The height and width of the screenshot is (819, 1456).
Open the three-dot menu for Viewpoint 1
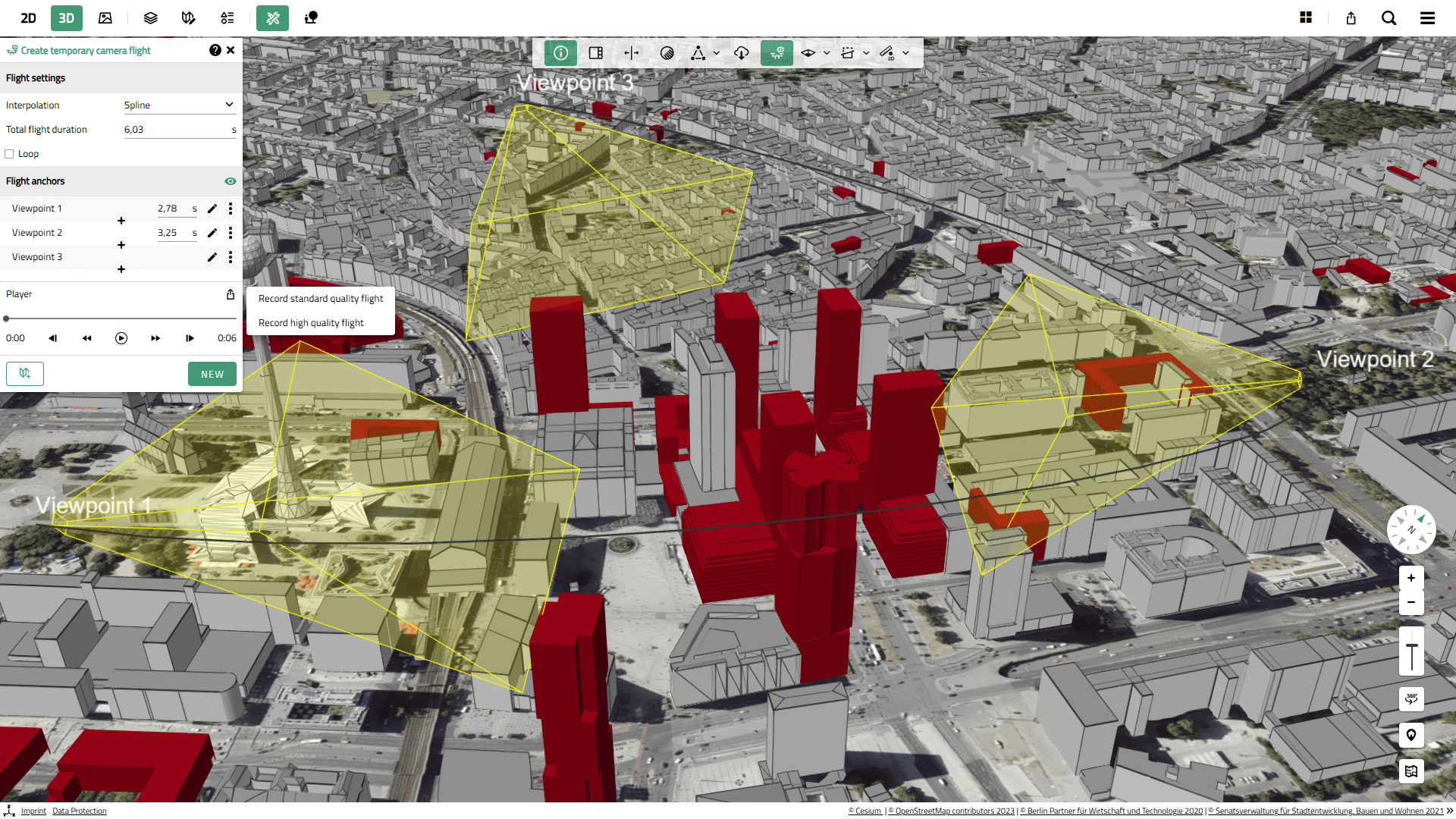tap(231, 209)
